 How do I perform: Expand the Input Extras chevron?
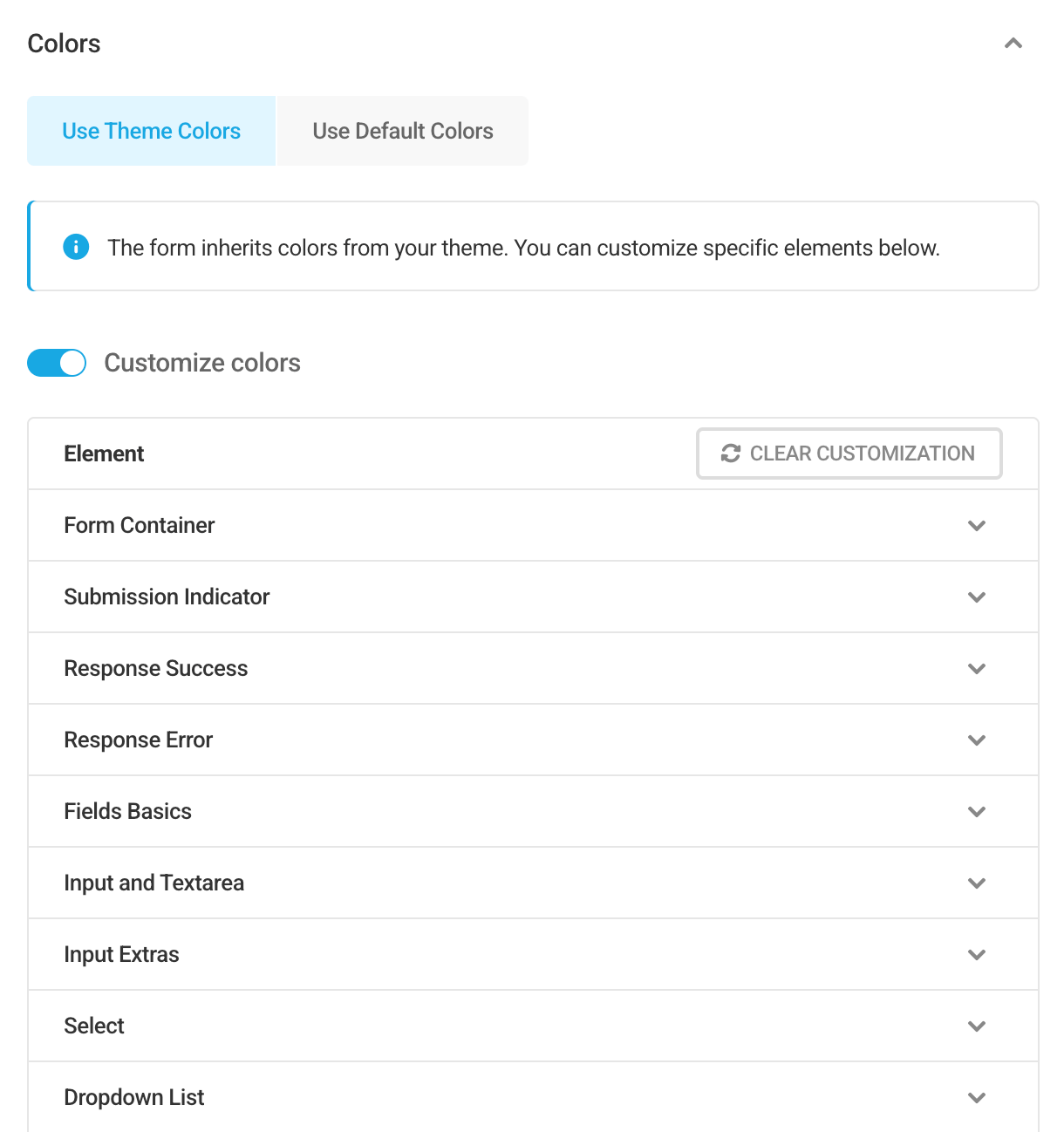pos(976,955)
